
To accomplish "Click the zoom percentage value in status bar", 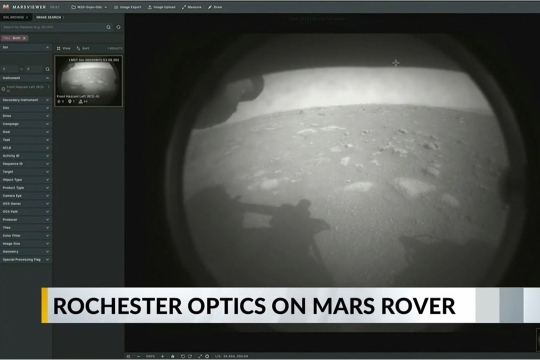I will coord(150,356).
